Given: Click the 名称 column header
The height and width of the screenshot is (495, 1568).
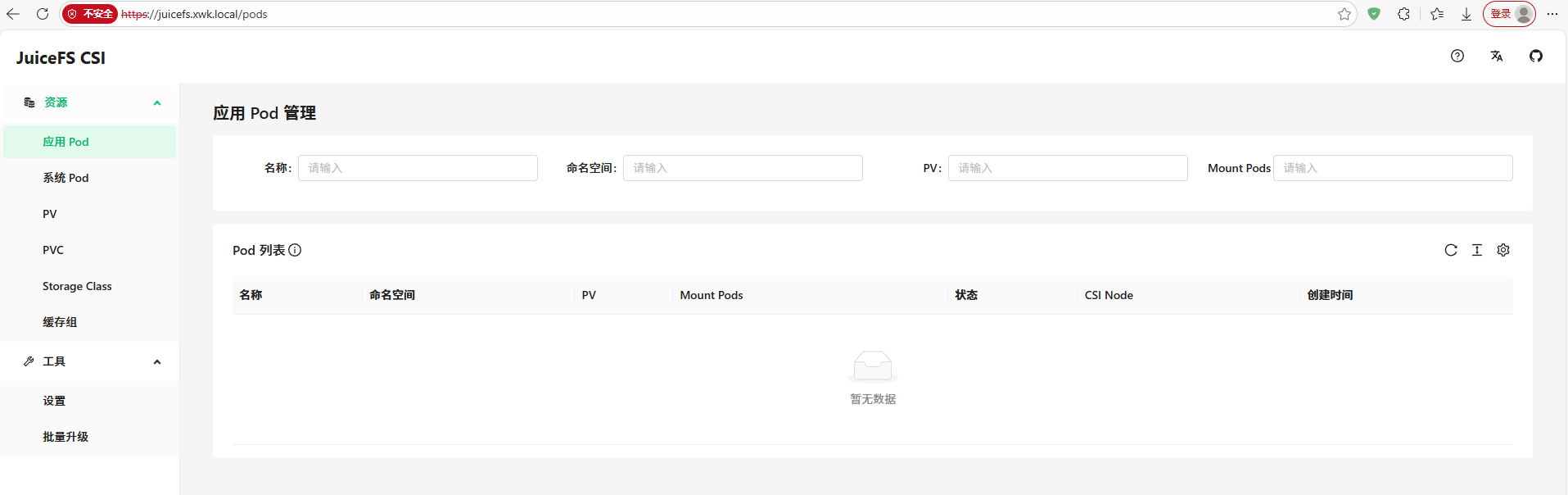Looking at the screenshot, I should (297, 295).
